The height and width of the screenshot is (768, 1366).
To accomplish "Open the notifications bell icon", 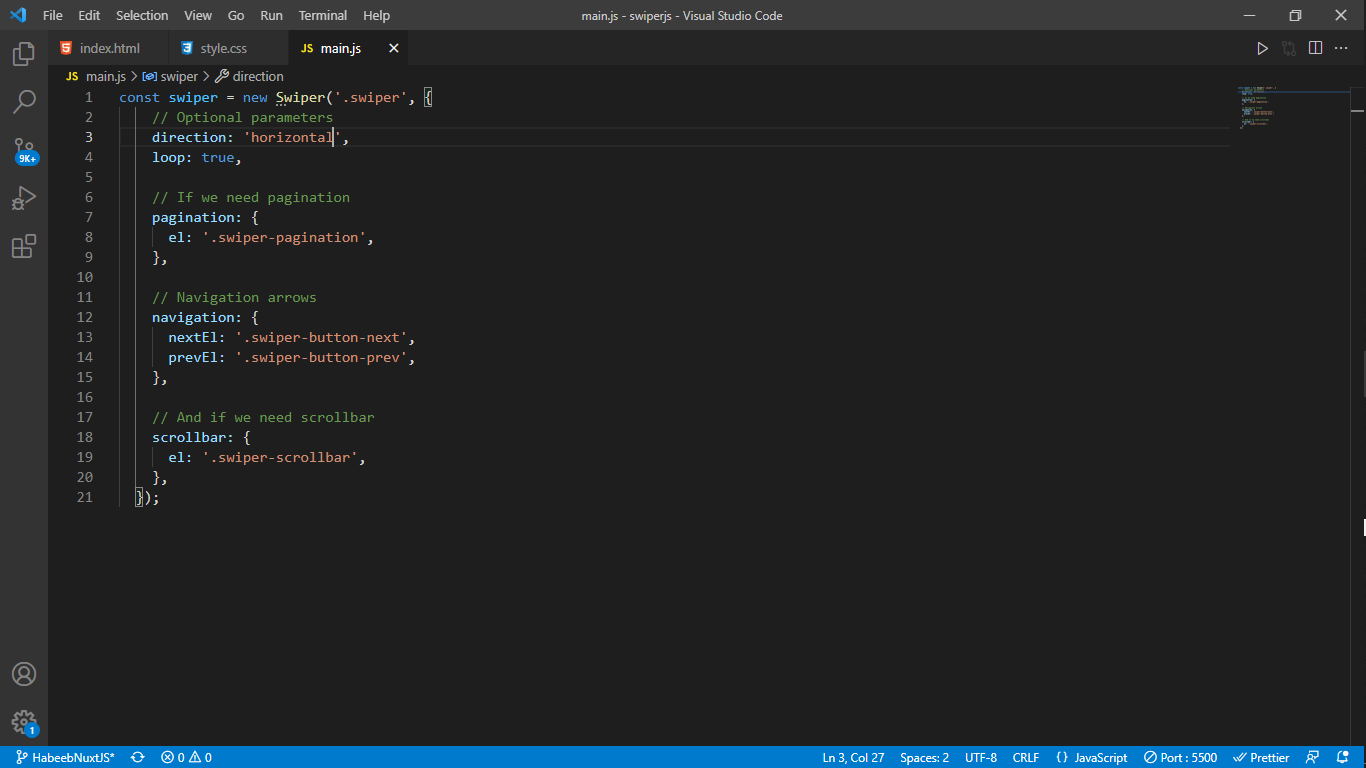I will (x=1342, y=758).
